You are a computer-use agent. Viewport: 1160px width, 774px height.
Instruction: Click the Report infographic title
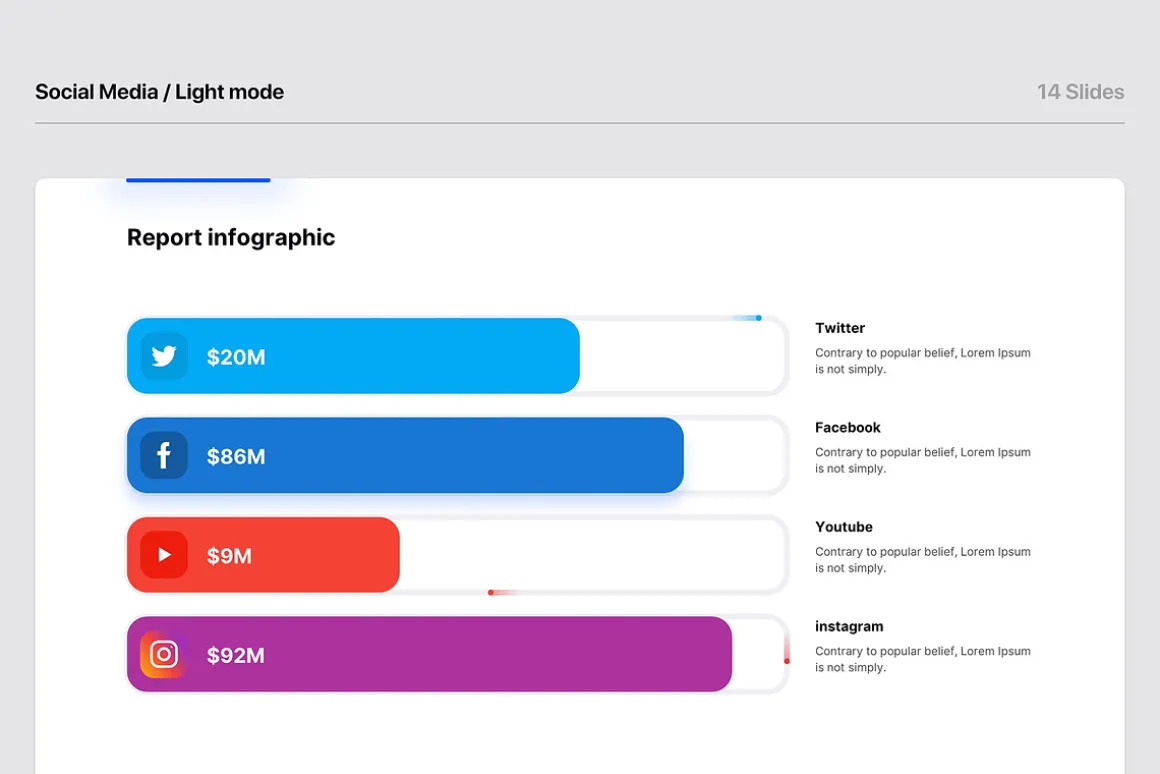[x=231, y=238]
